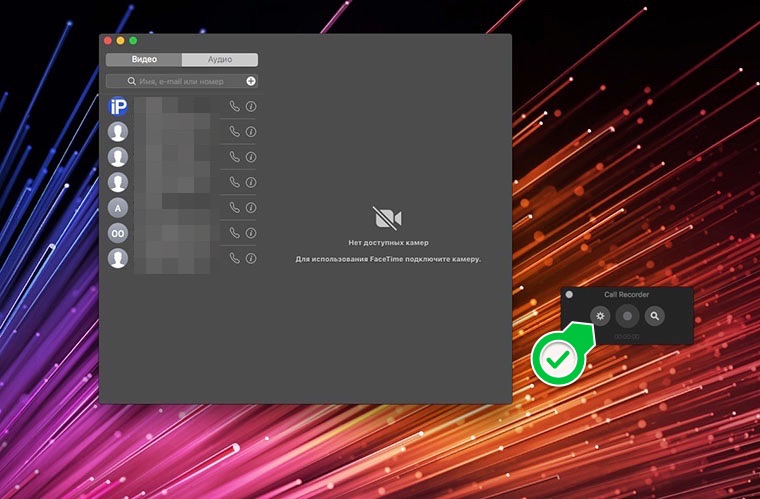Call the contact marked A
Image resolution: width=760 pixels, height=499 pixels.
235,207
